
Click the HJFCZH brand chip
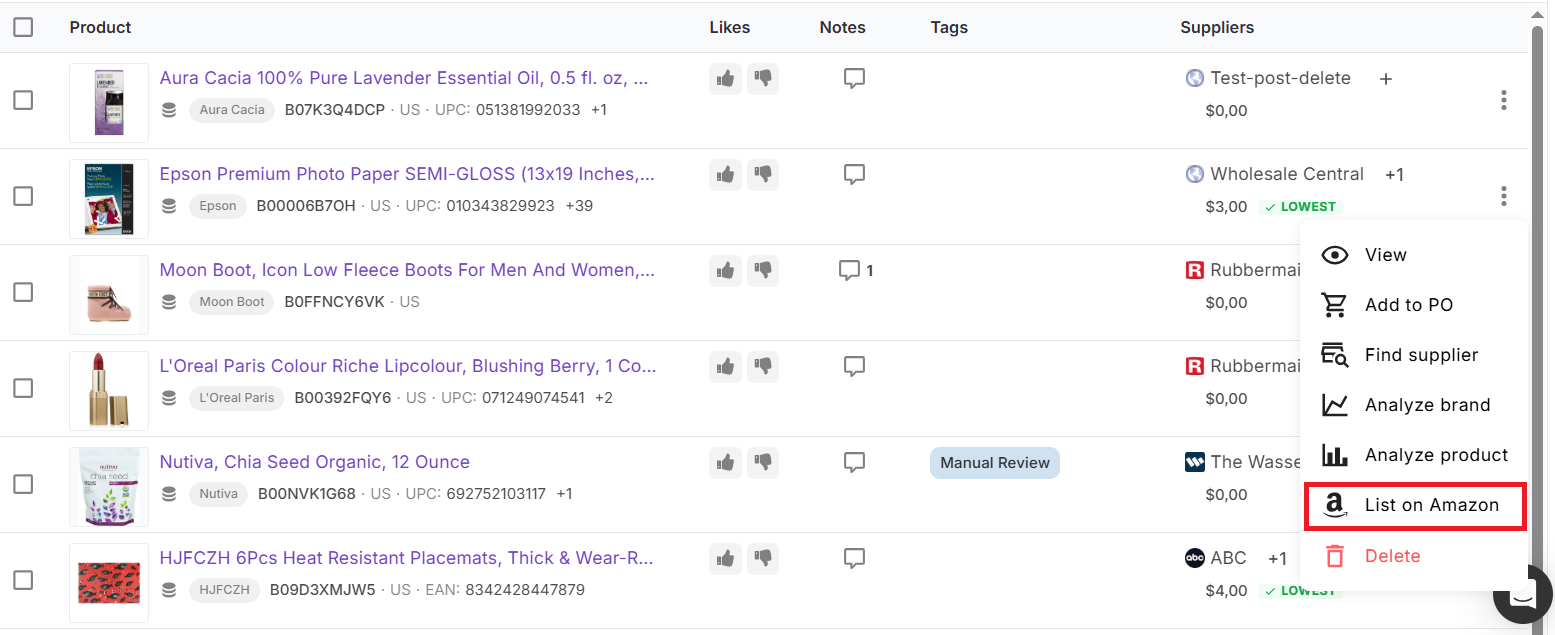pyautogui.click(x=224, y=590)
